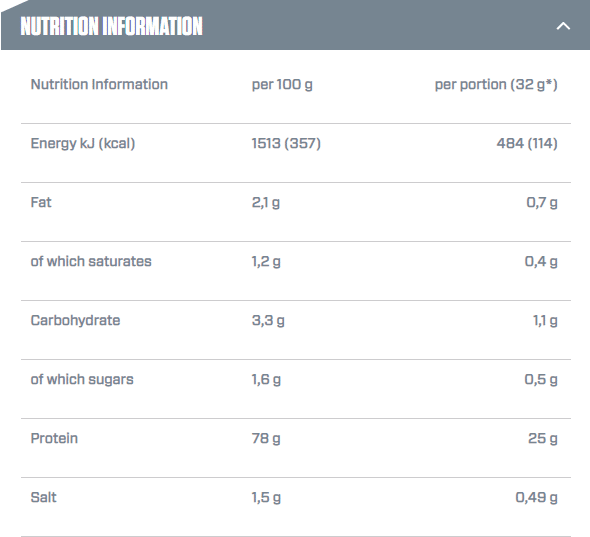Select the 0,49 g salt portion value

coord(537,497)
